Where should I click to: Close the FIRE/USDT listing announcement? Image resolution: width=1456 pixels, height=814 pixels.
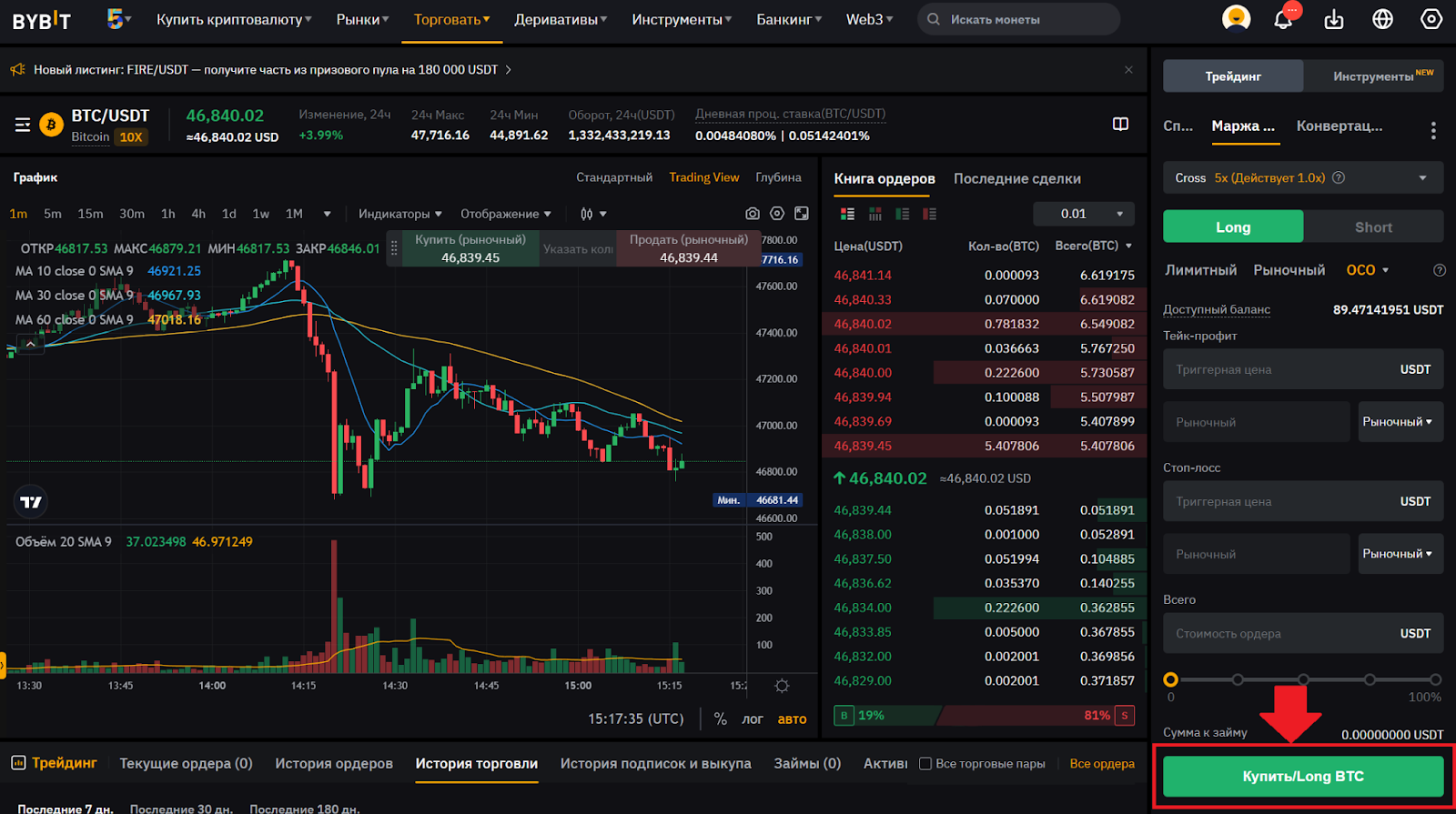click(1128, 70)
